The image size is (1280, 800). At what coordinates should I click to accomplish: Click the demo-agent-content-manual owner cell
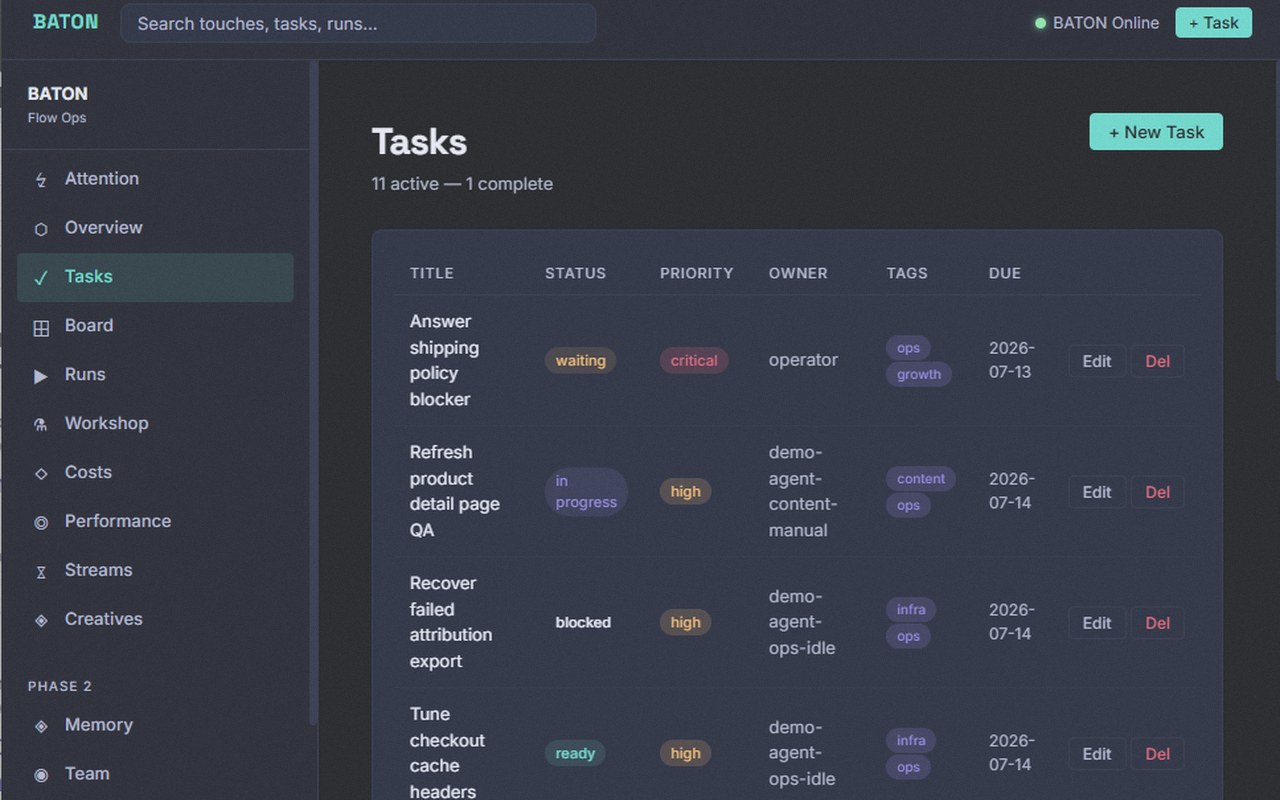click(803, 491)
